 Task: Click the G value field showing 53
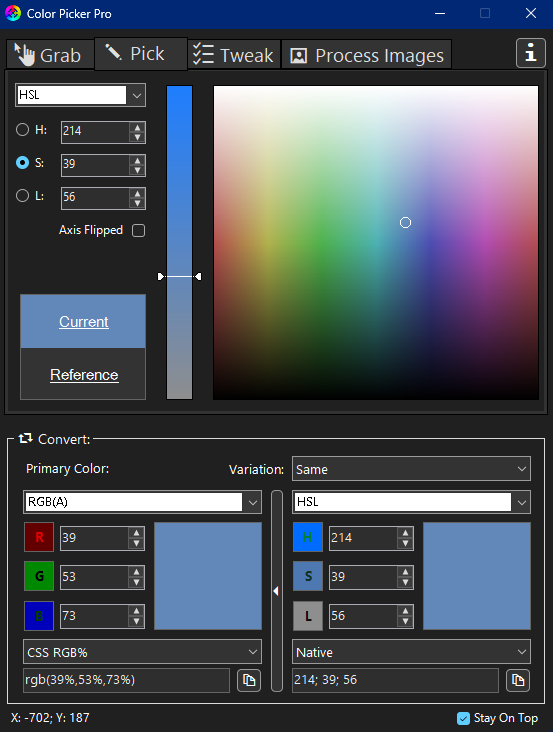94,577
